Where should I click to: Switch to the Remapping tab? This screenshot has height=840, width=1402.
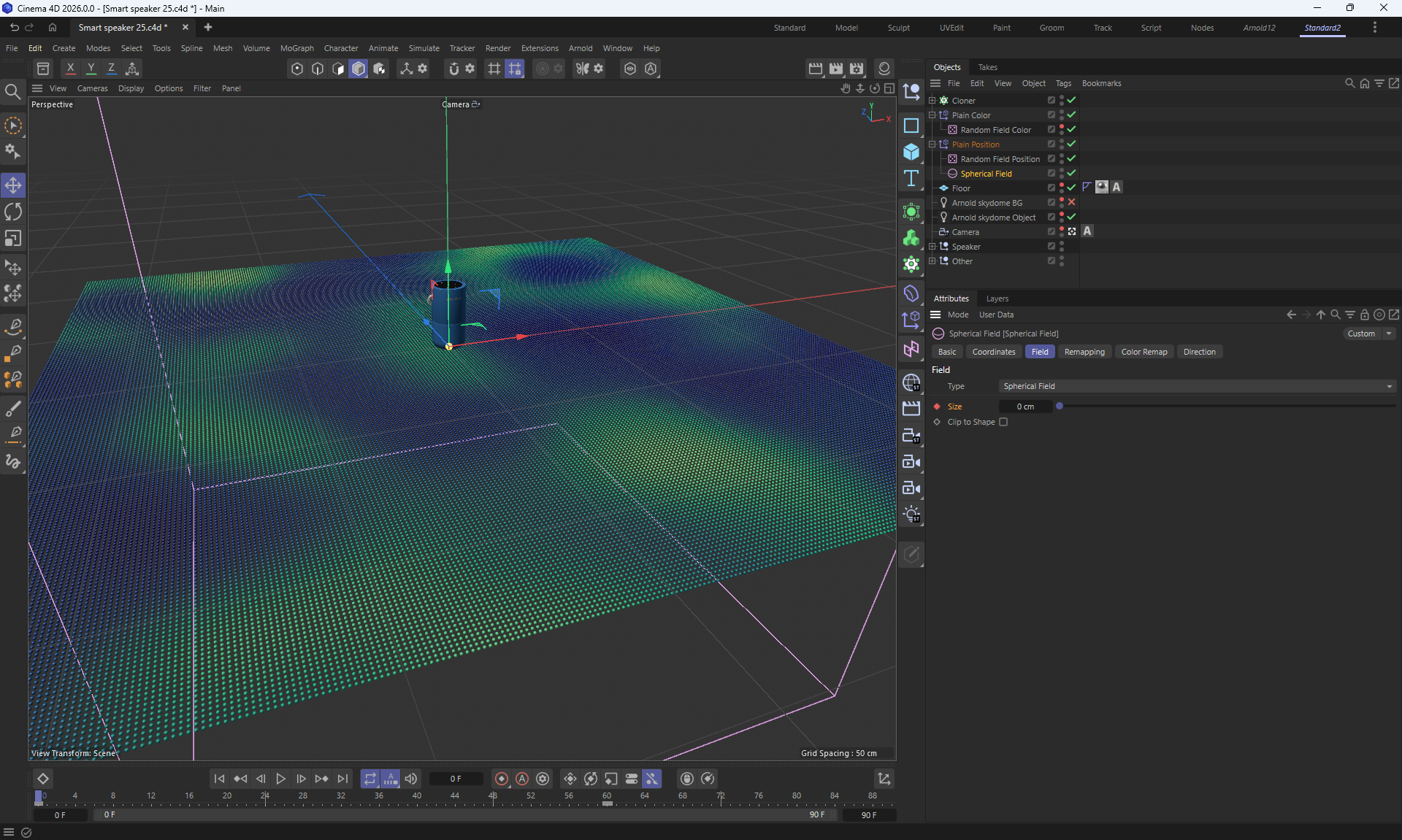pyautogui.click(x=1084, y=352)
